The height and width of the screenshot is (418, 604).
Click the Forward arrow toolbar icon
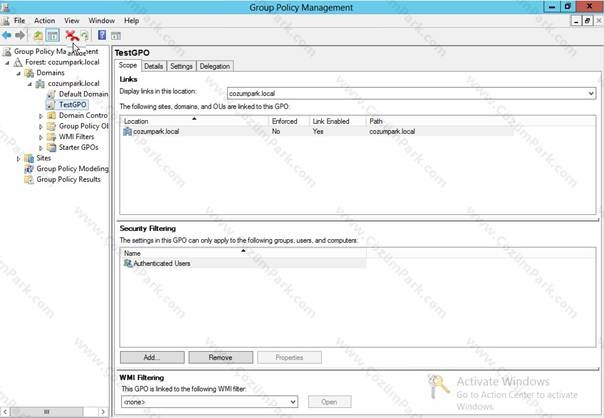point(20,36)
